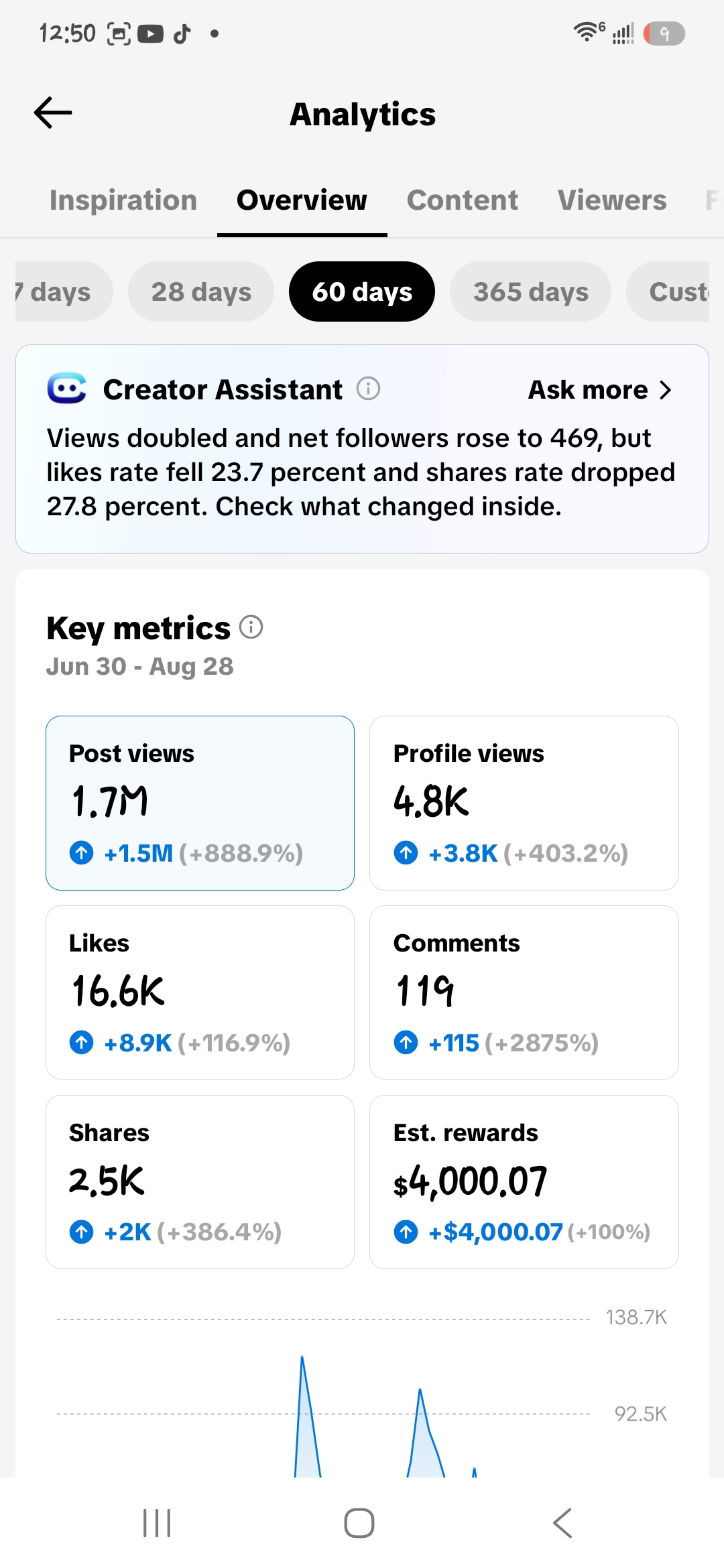724x1568 pixels.
Task: Select the Likes metric card
Action: (x=200, y=992)
